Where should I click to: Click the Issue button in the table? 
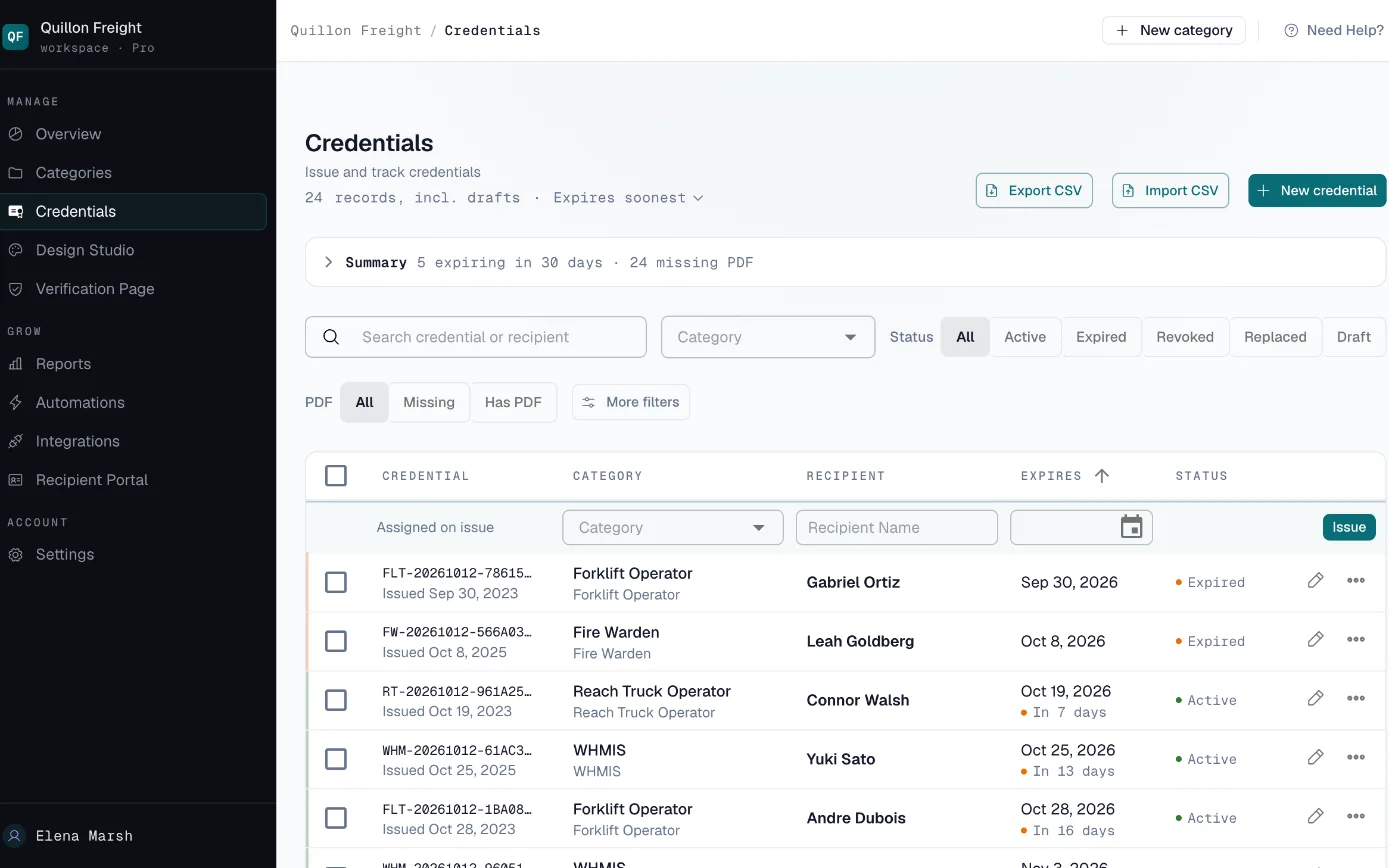[x=1349, y=527]
